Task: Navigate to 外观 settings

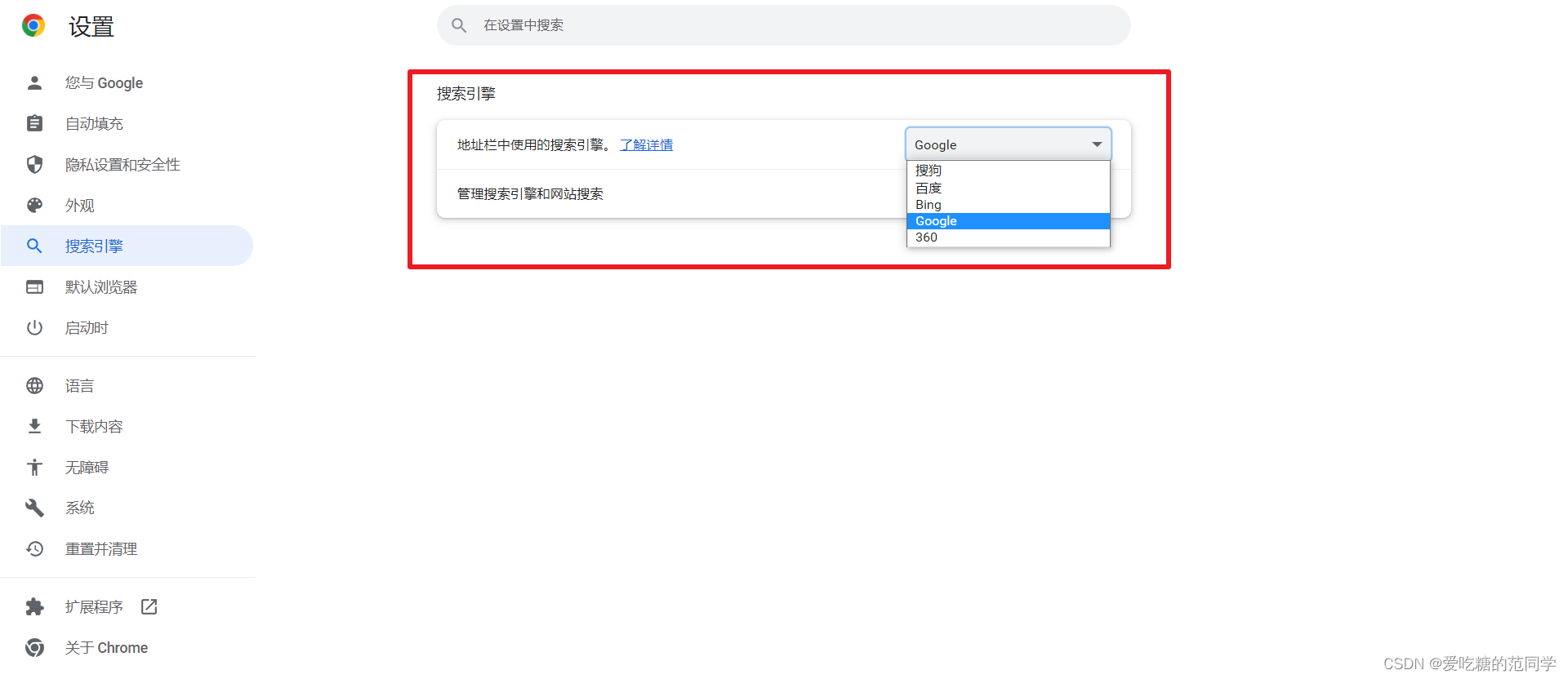Action: [x=127, y=205]
